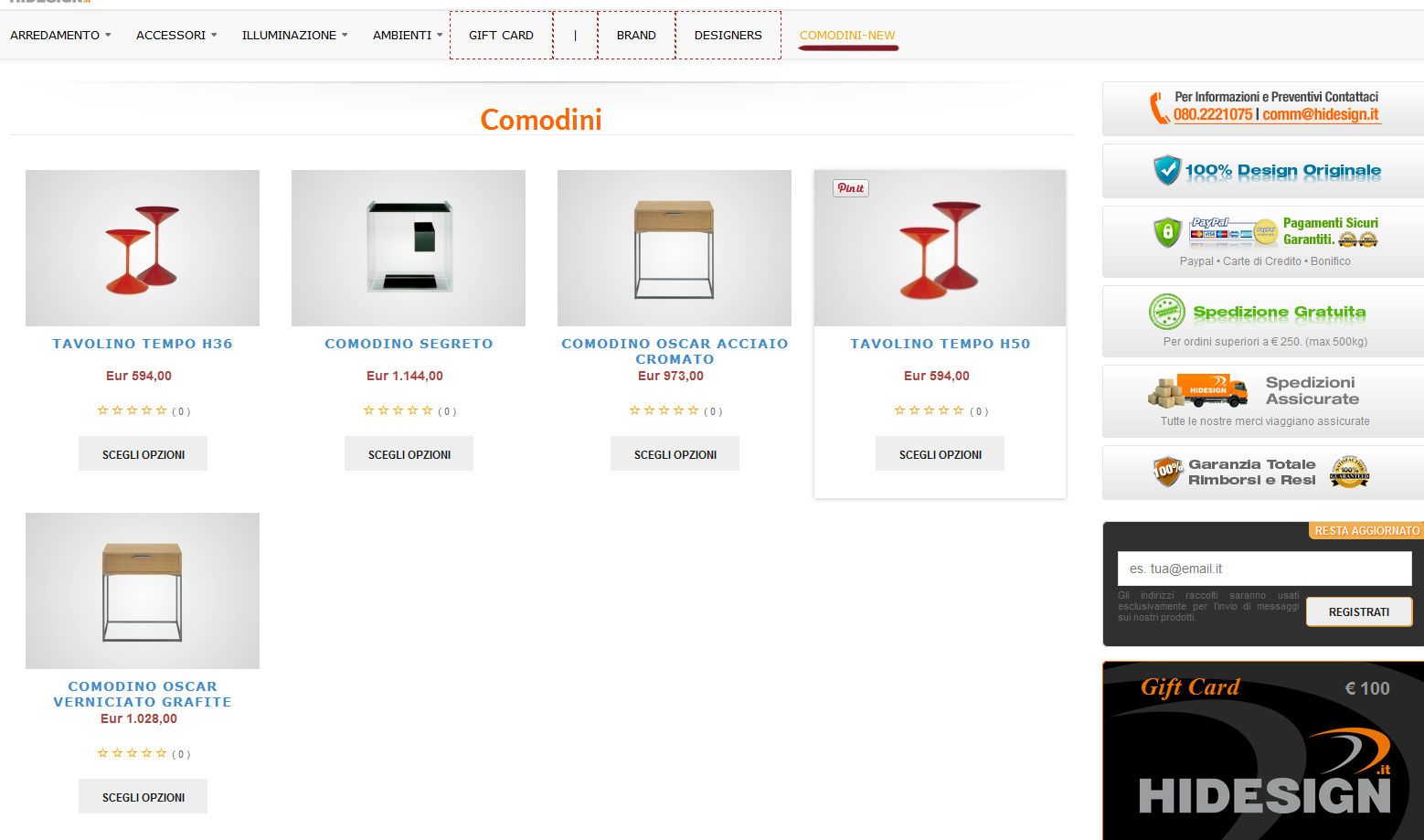The image size is (1424, 840).
Task: Click the Registrati newsletter button
Action: [1358, 611]
